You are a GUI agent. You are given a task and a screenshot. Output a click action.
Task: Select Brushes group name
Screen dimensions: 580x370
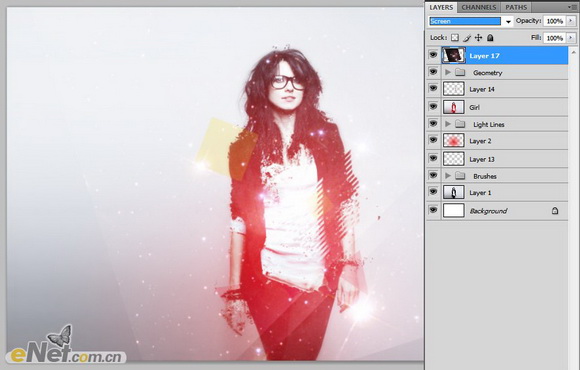(485, 176)
